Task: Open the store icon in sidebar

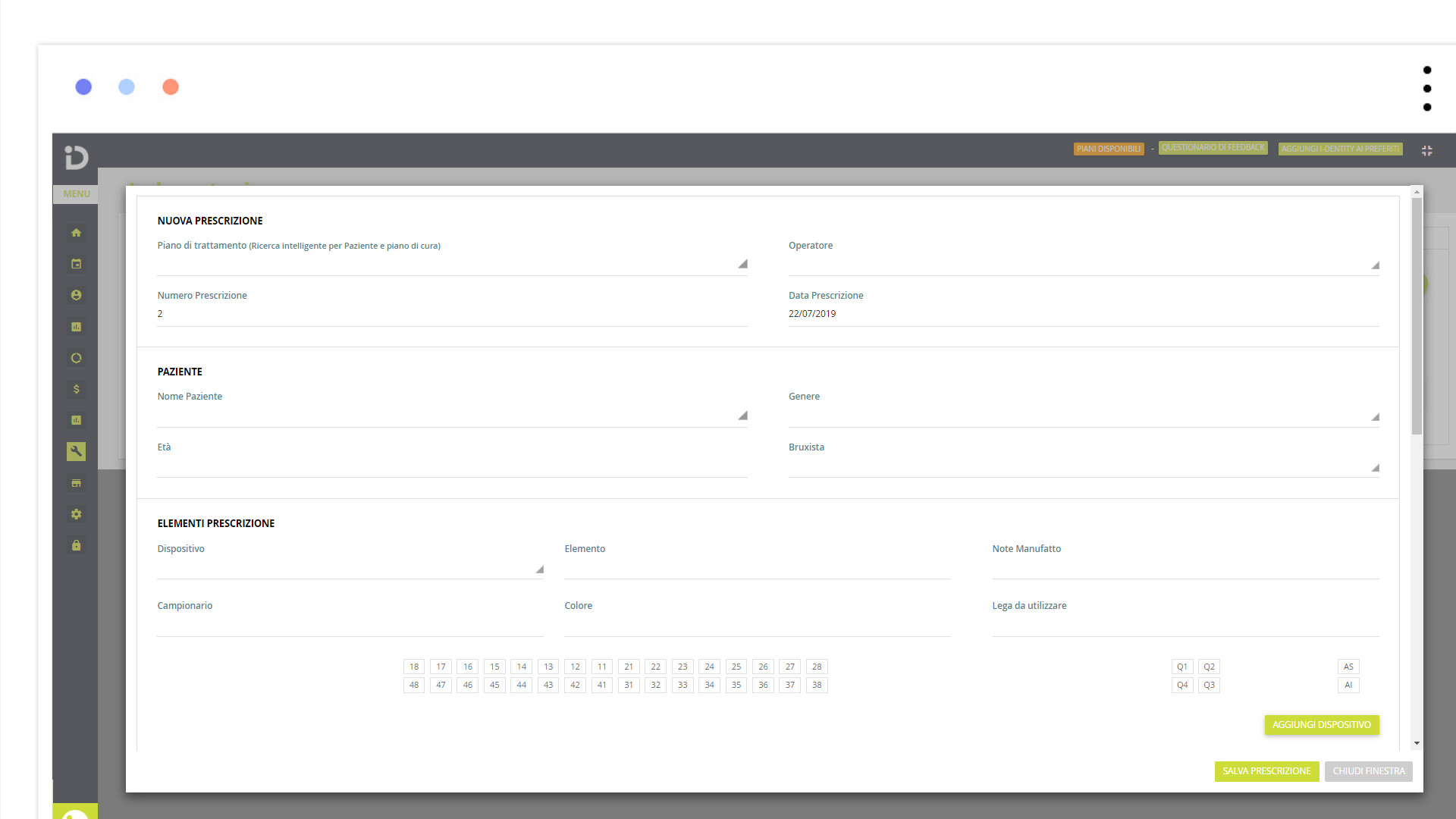Action: (76, 483)
